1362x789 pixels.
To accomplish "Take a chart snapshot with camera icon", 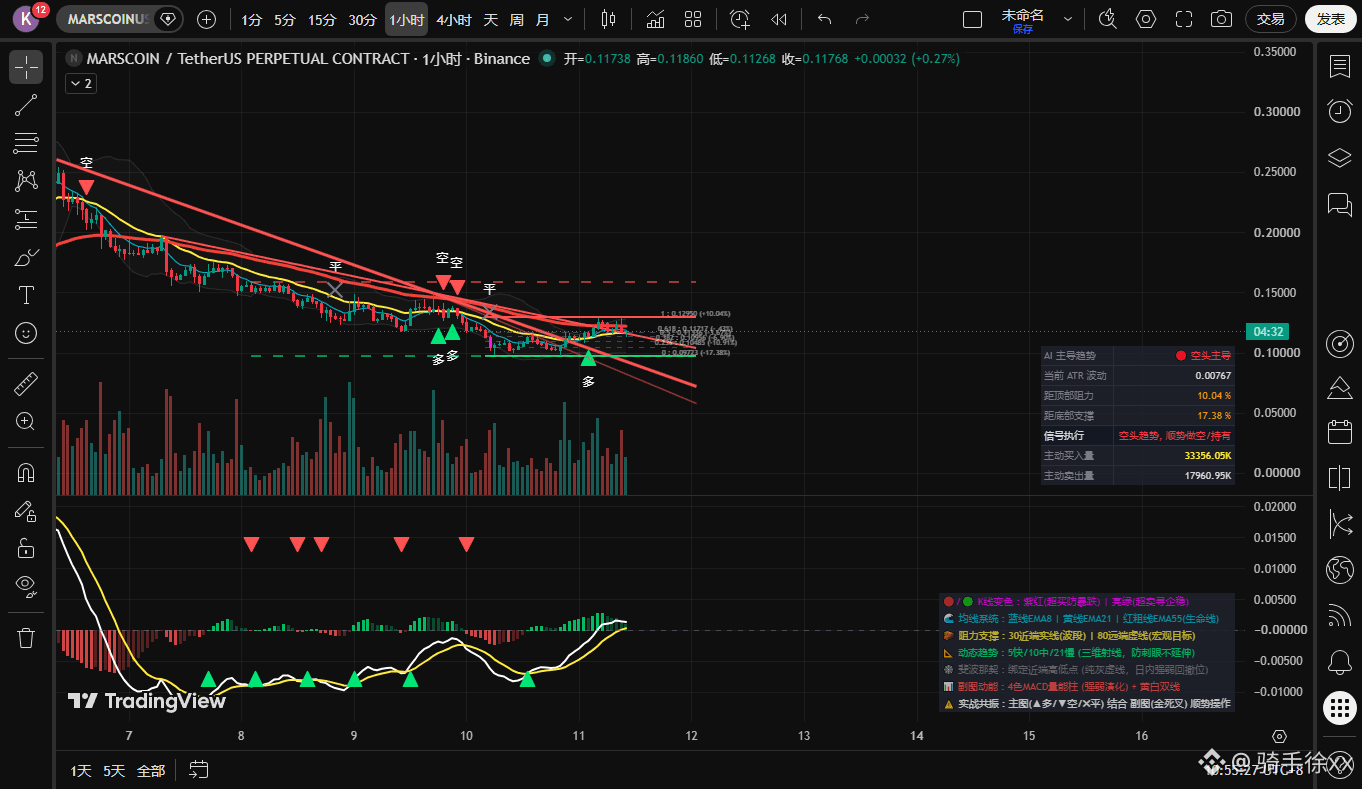I will 1221,19.
